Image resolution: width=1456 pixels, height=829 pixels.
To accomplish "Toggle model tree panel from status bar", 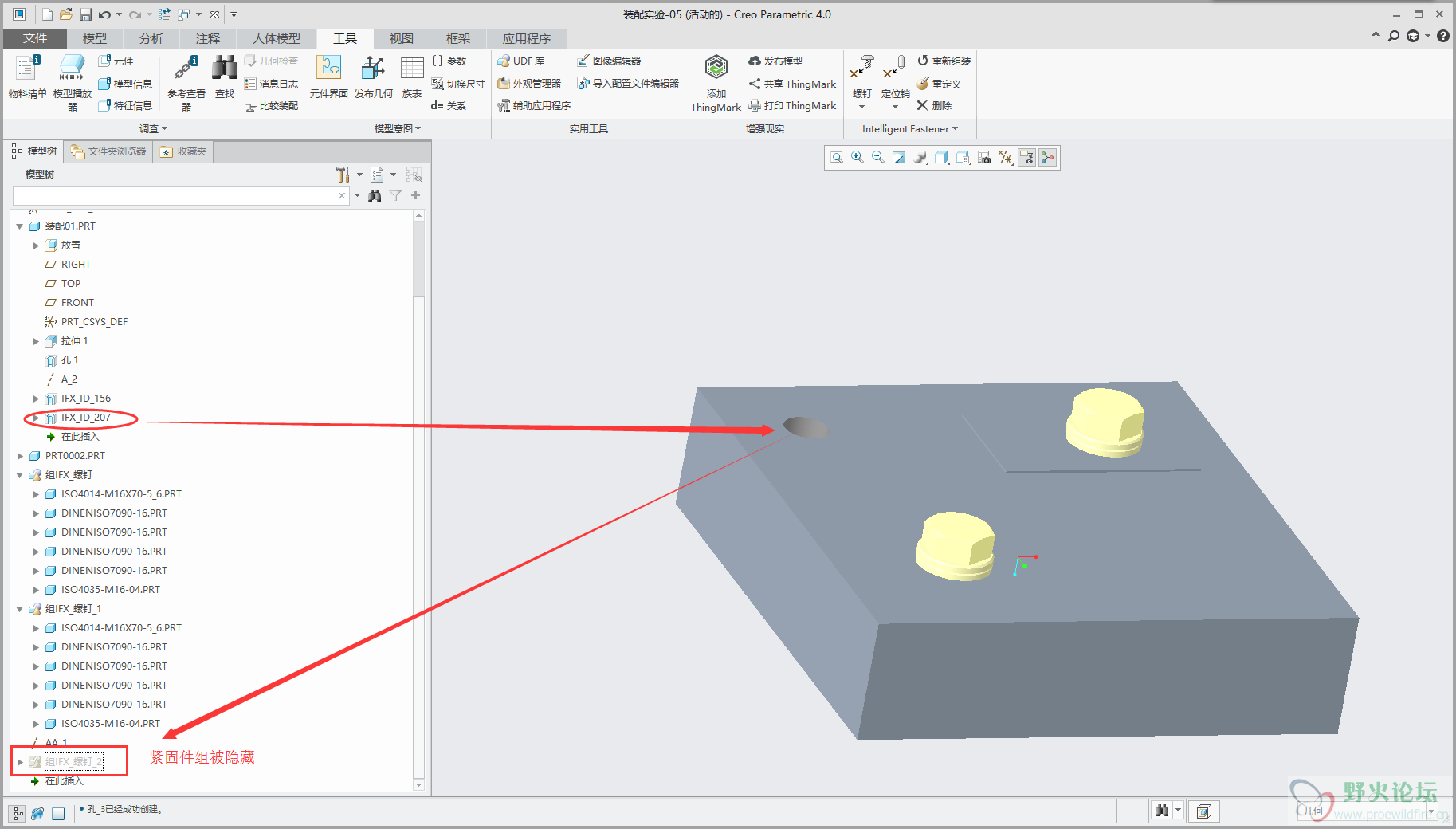I will click(x=18, y=813).
